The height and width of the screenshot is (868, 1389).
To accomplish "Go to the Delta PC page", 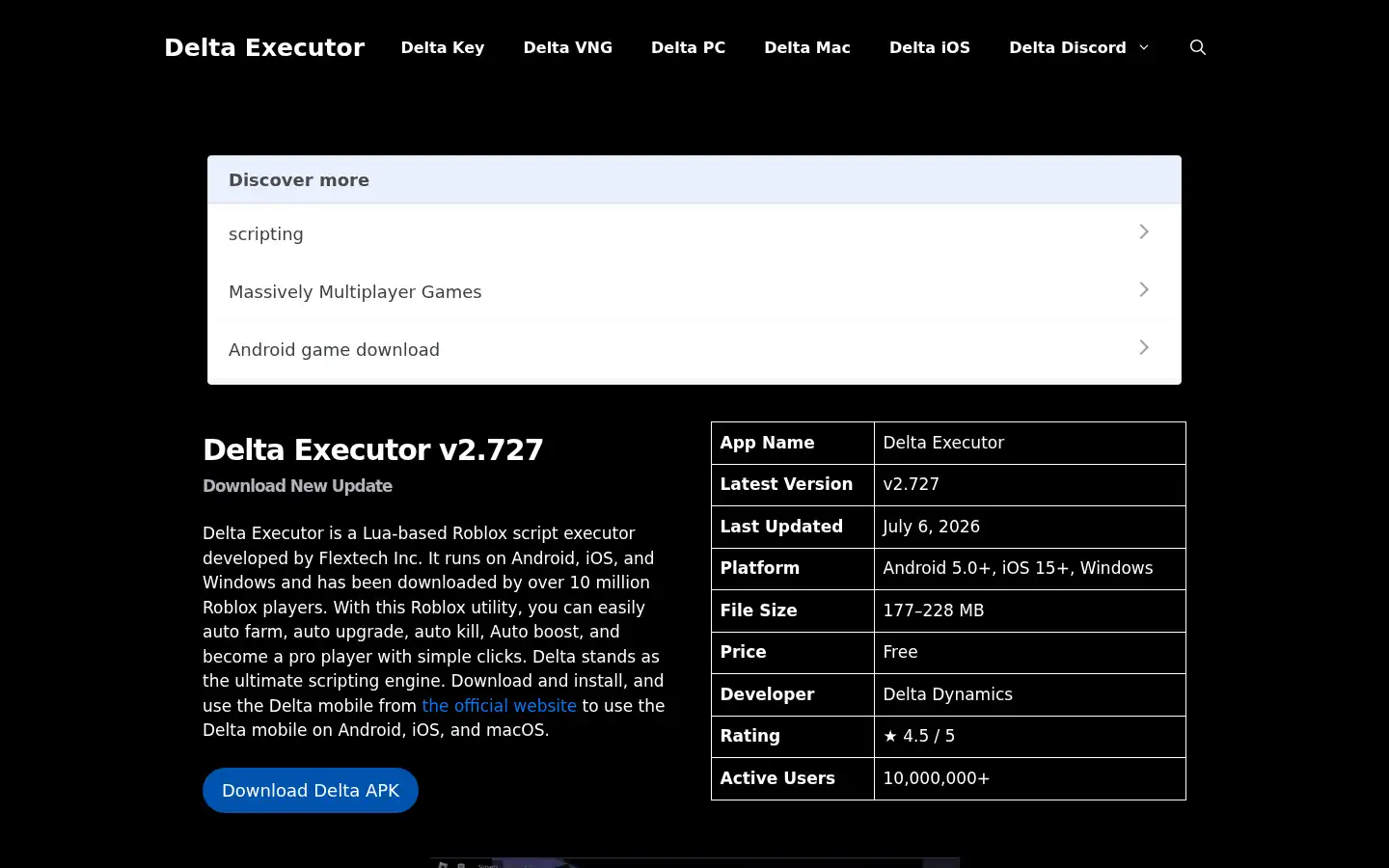I will (688, 47).
